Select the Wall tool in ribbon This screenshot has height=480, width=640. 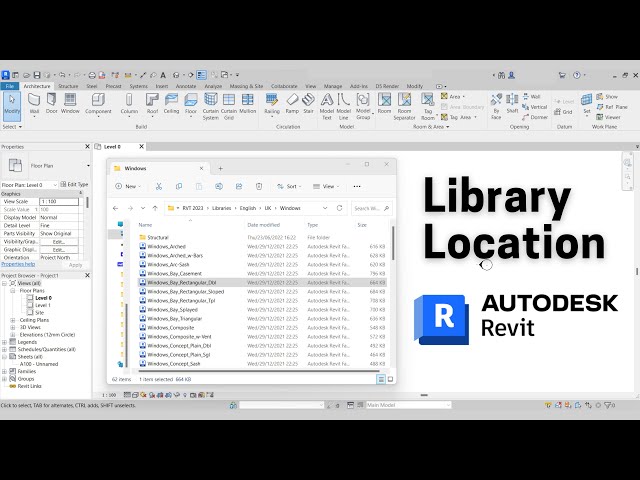34,104
